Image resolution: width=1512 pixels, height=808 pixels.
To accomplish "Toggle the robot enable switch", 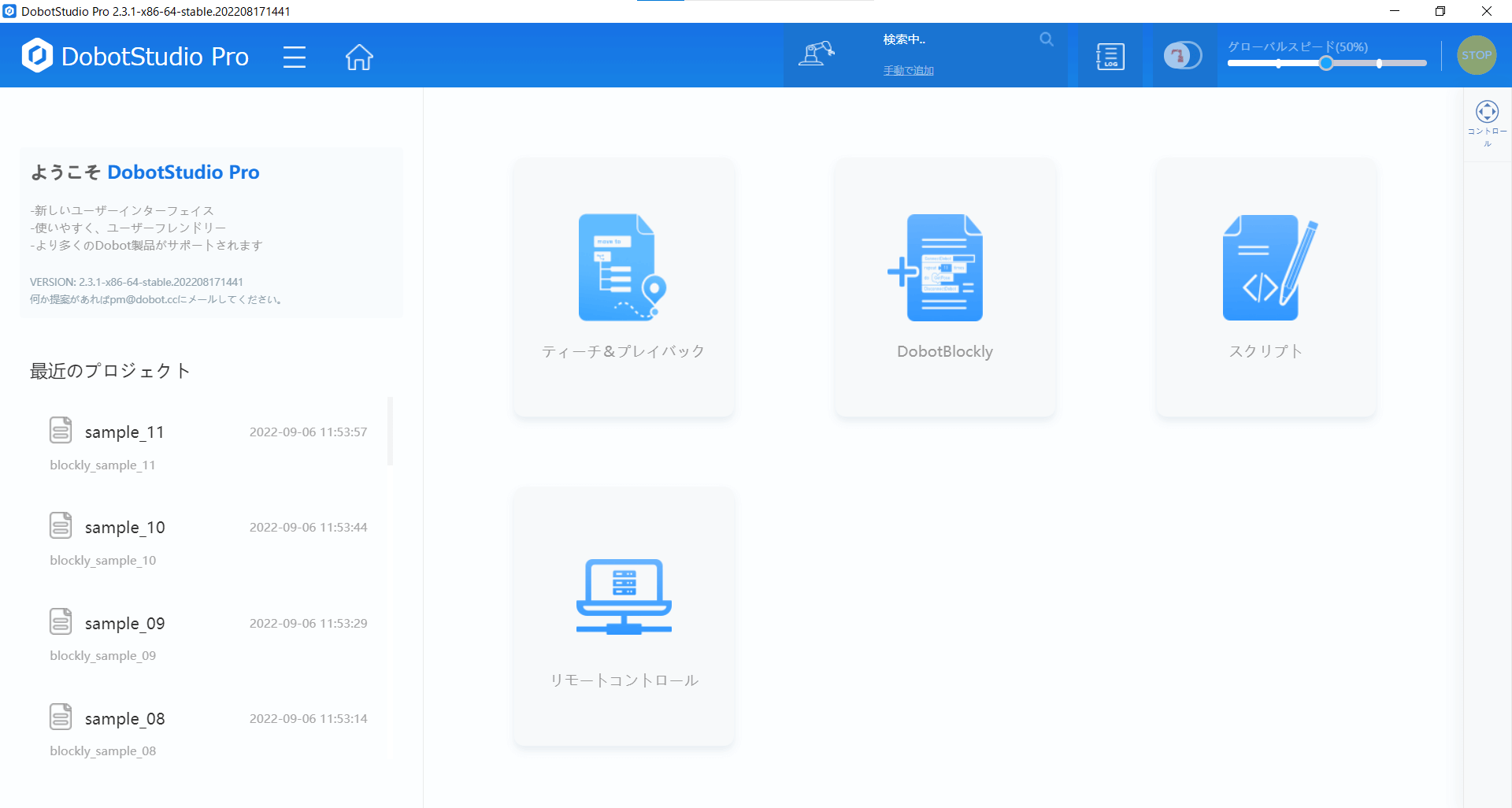I will [x=1183, y=55].
